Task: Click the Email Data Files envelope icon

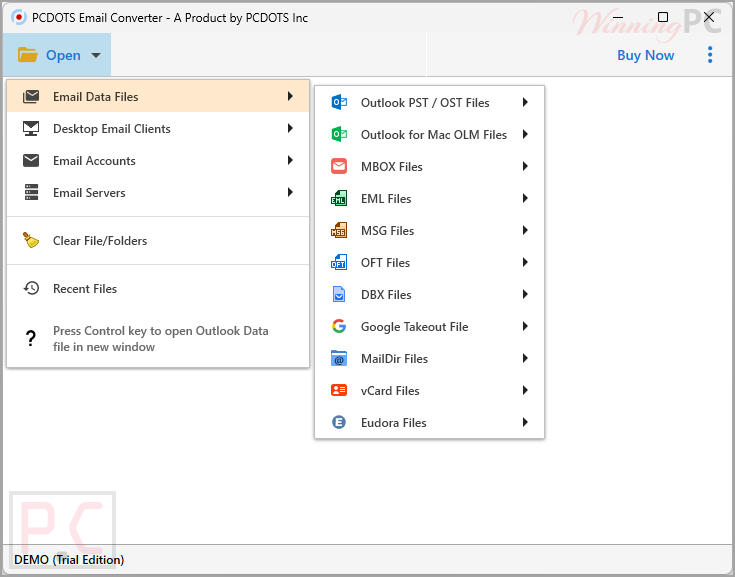Action: (31, 97)
